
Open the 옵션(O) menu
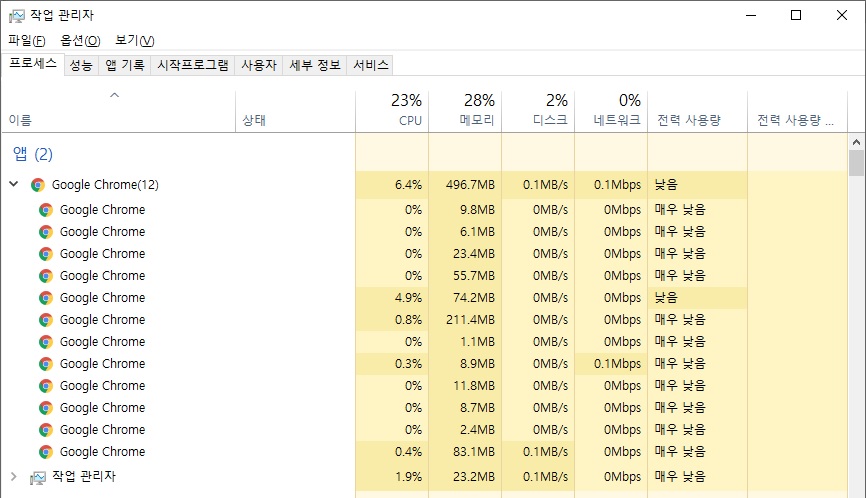[80, 40]
